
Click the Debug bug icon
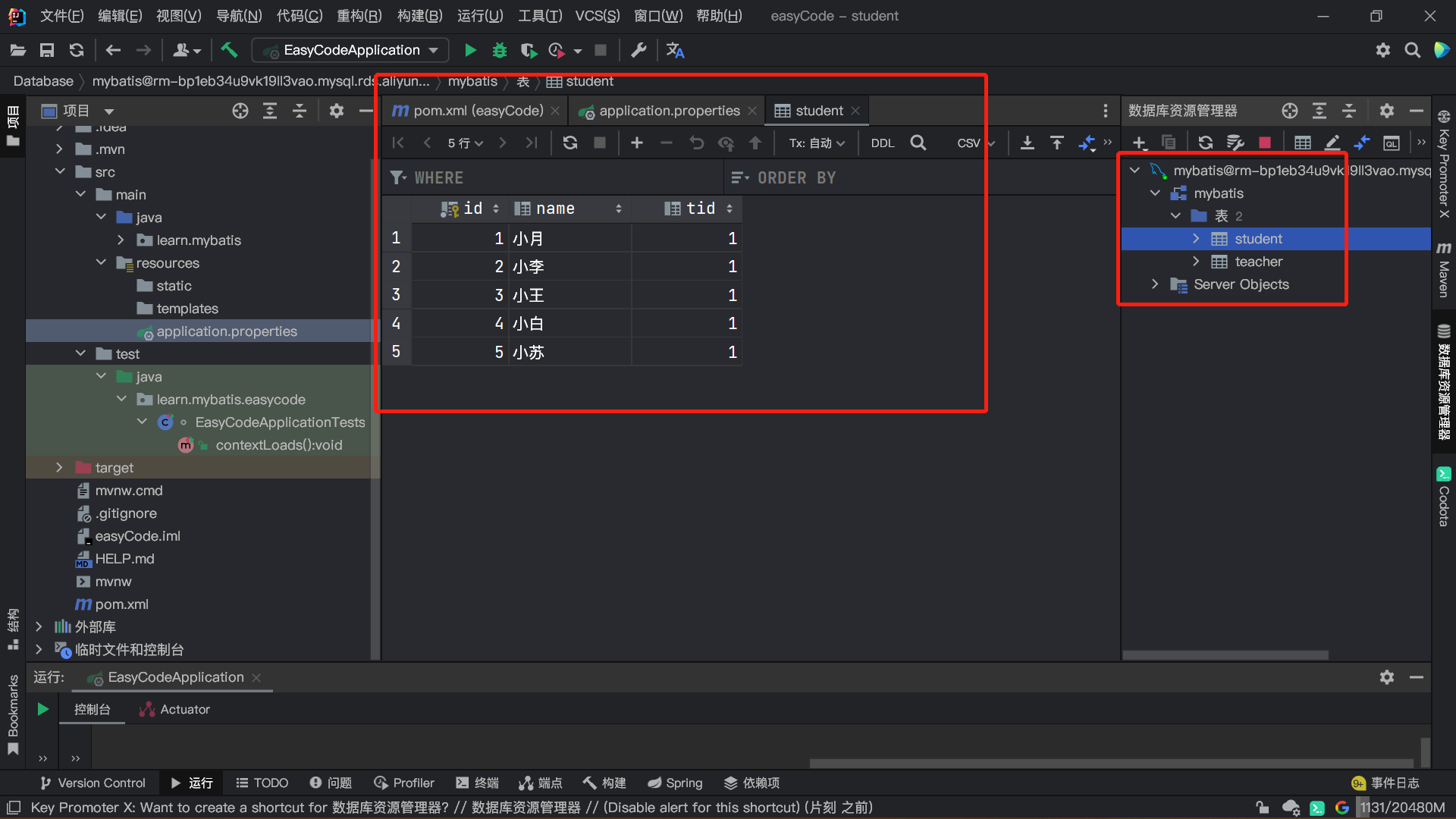(499, 50)
